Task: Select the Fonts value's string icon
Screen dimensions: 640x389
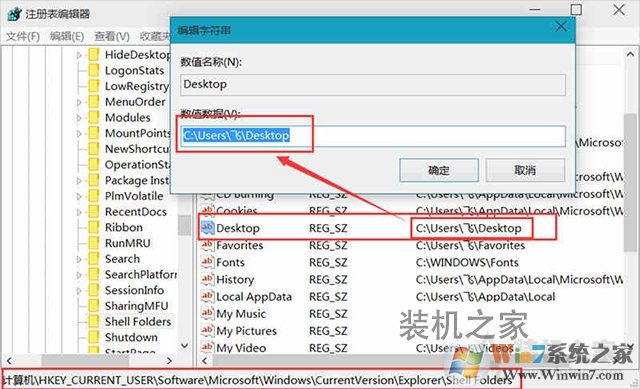Action: coord(207,262)
